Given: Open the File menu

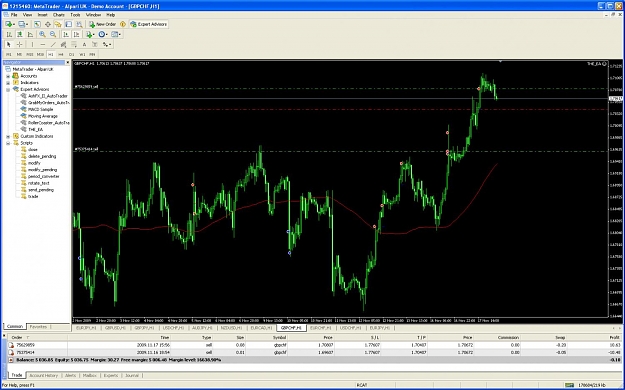Looking at the screenshot, I should tap(14, 15).
